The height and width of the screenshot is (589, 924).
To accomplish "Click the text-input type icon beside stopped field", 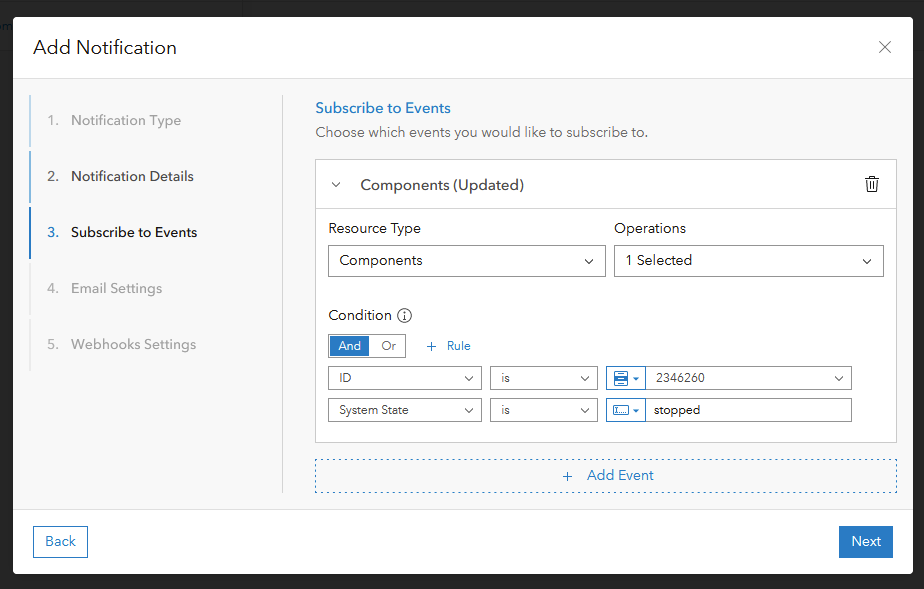I will click(x=620, y=410).
